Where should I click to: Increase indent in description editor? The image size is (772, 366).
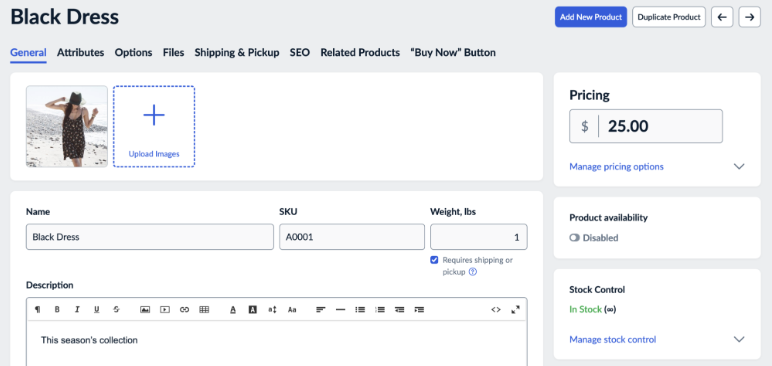click(x=419, y=309)
